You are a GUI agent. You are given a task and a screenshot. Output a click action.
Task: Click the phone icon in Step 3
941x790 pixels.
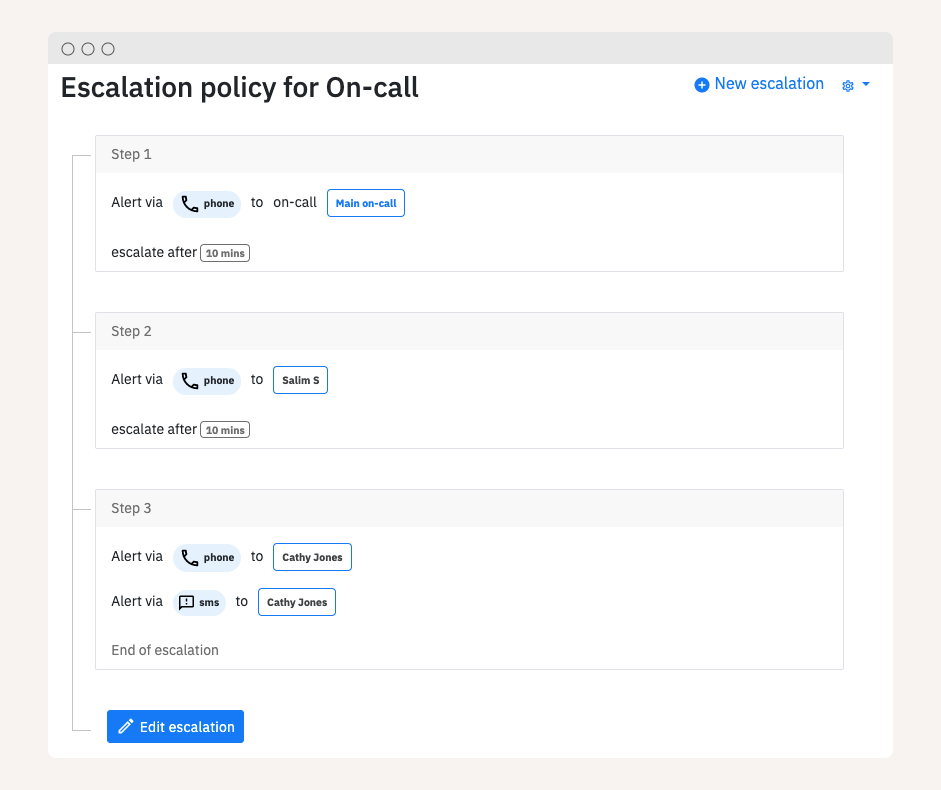189,558
